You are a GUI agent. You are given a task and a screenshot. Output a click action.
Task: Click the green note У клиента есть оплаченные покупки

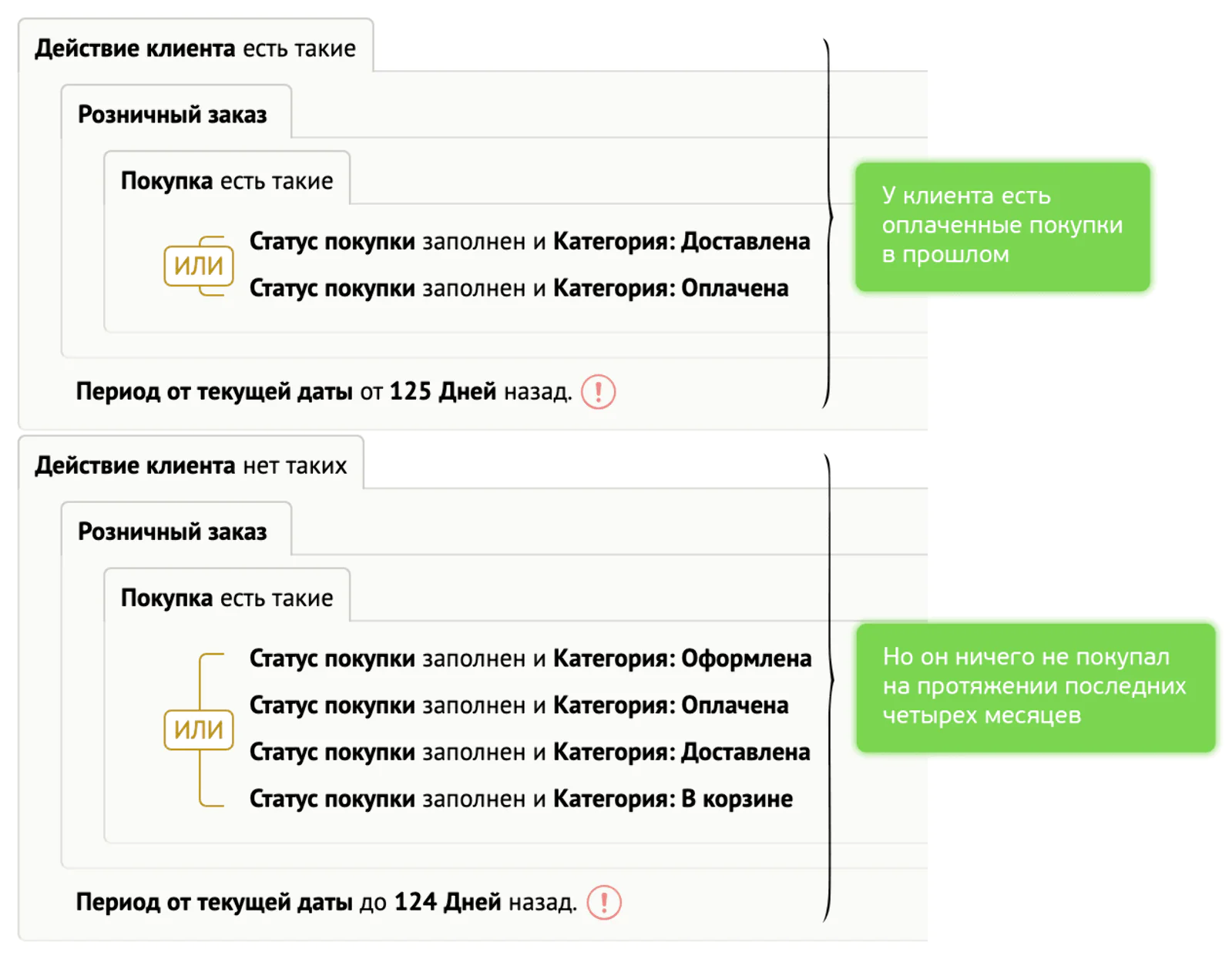click(1002, 226)
